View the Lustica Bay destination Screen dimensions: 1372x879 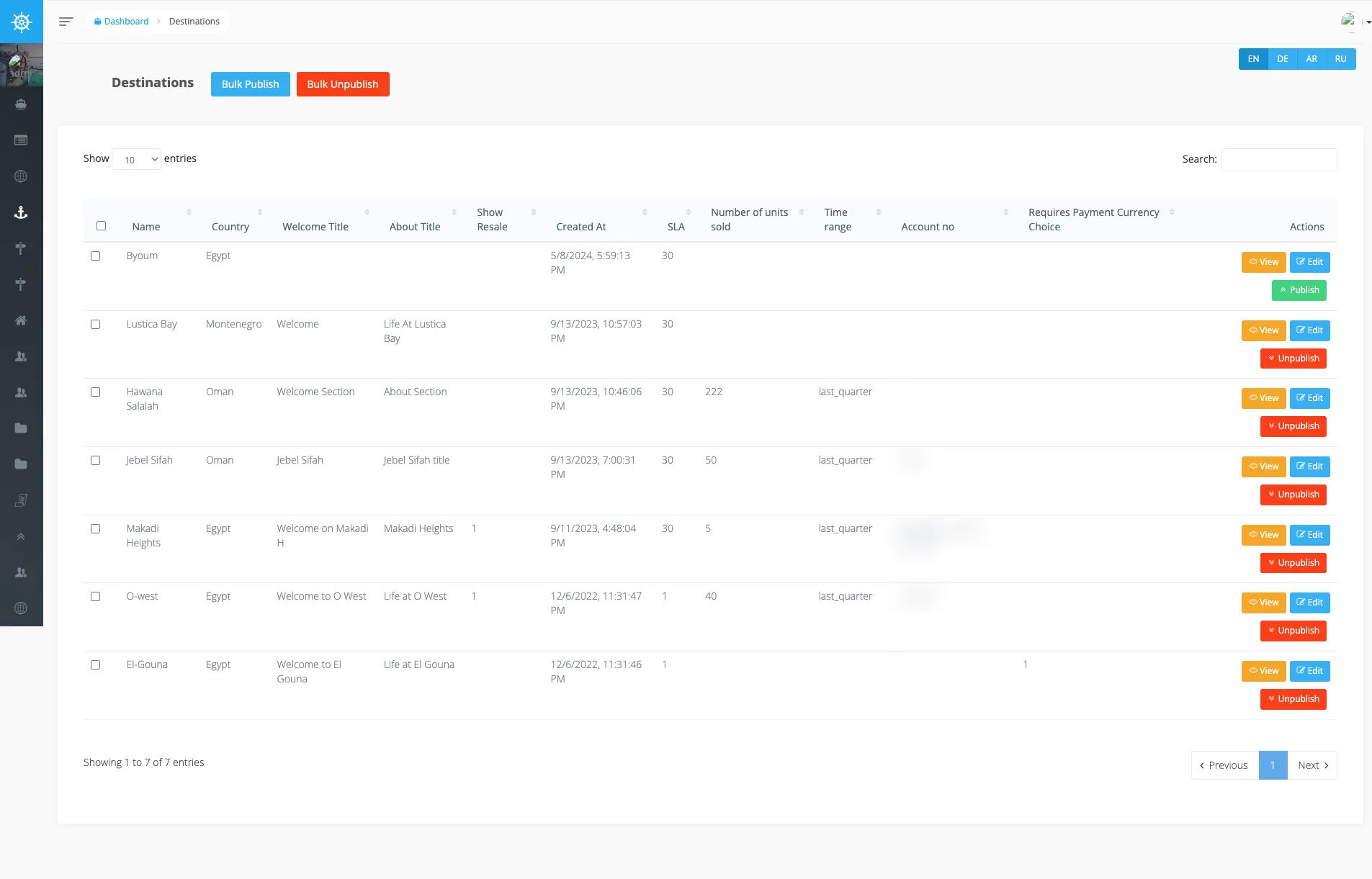1263,330
